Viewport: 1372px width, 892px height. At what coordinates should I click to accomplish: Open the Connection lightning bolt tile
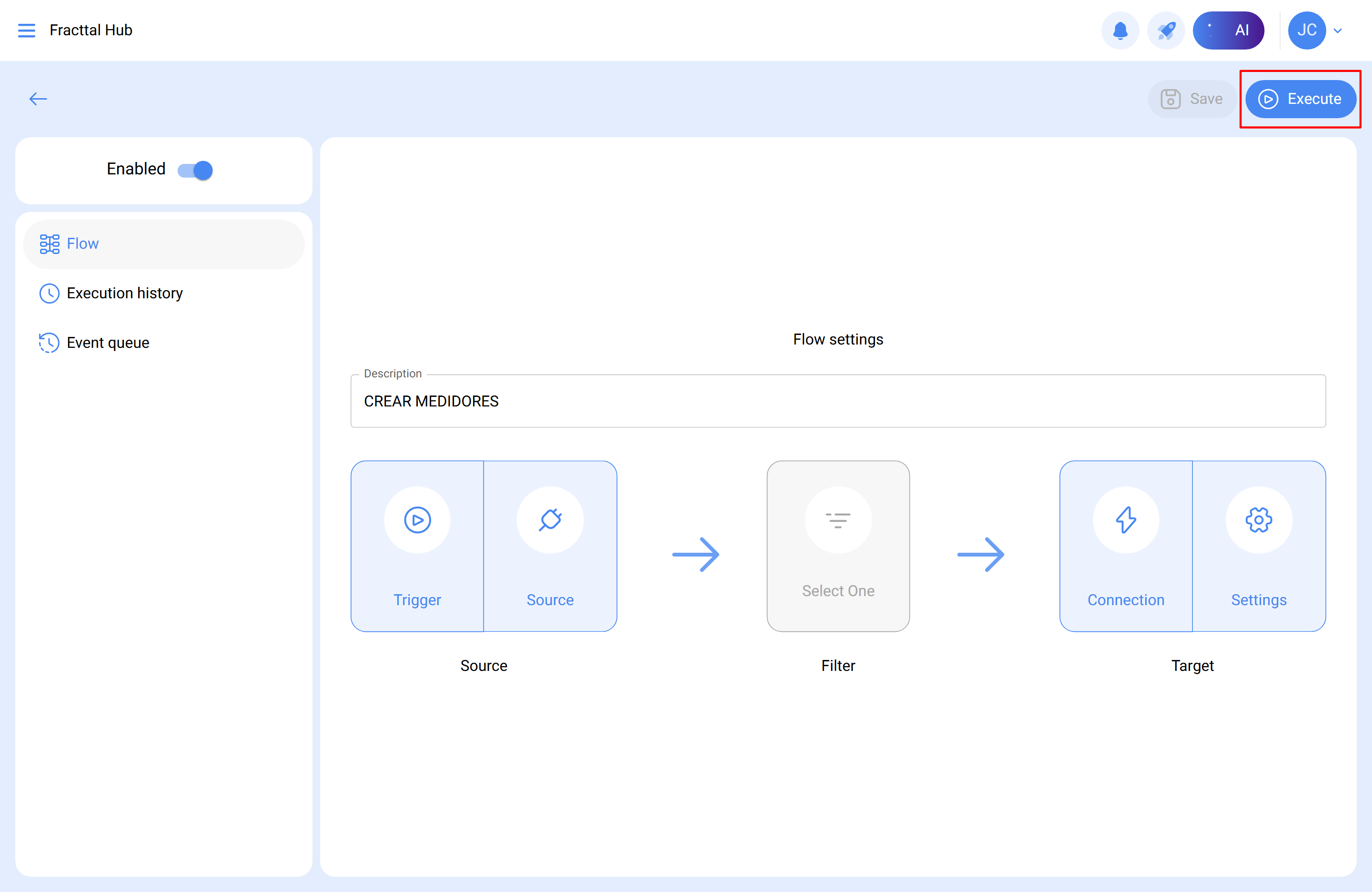coord(1125,546)
